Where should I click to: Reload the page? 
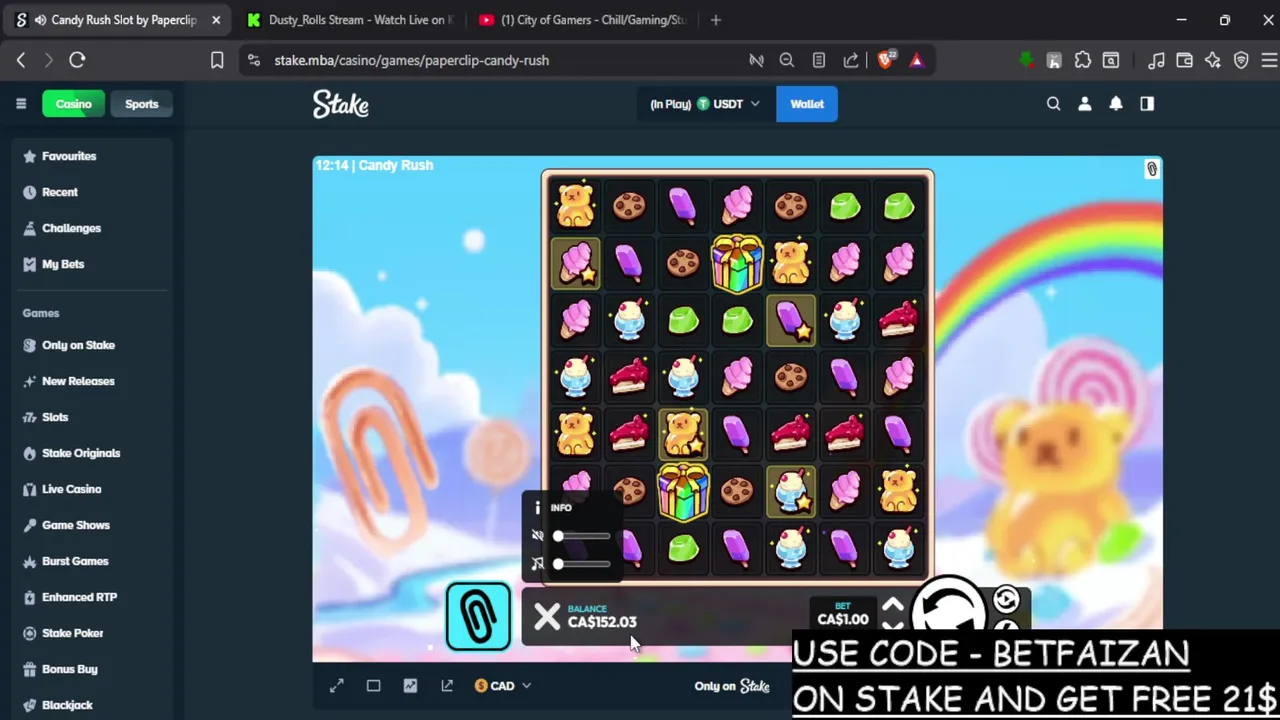pyautogui.click(x=77, y=60)
